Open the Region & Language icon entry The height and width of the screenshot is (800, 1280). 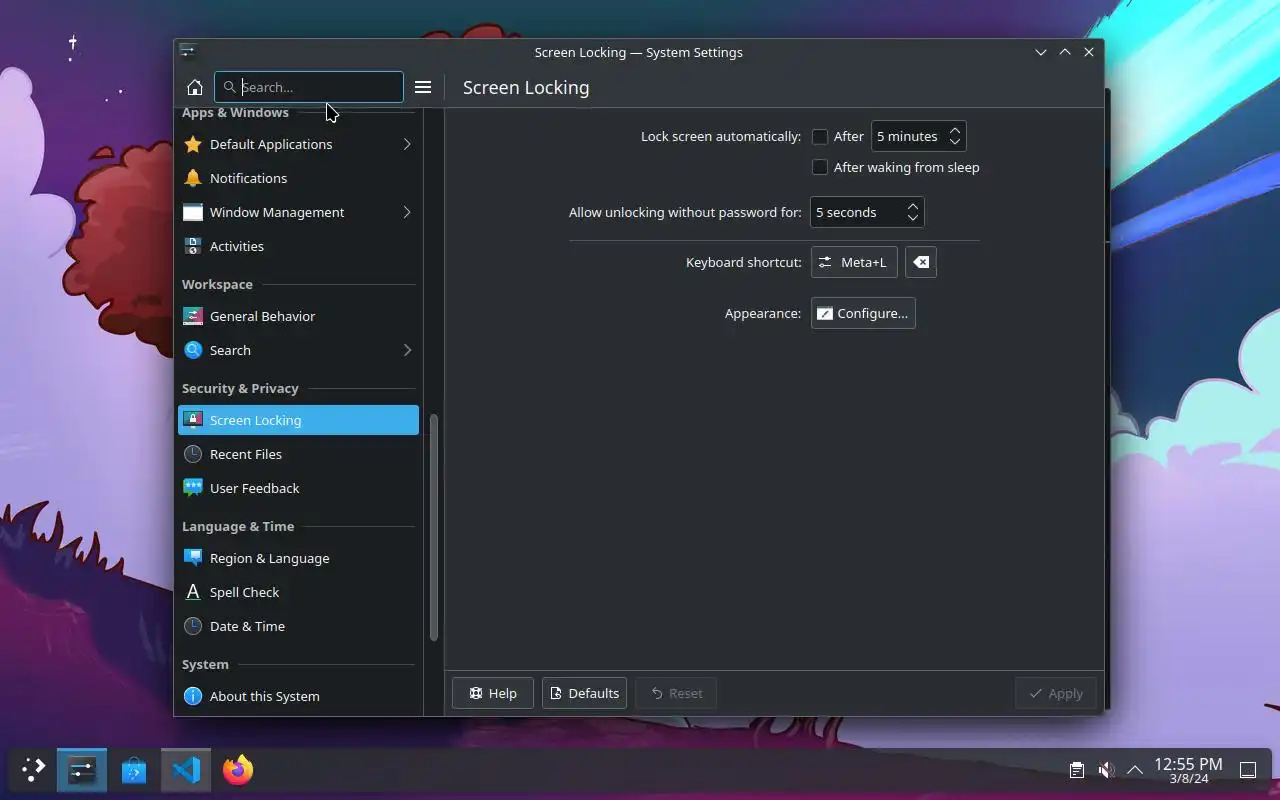pos(193,558)
